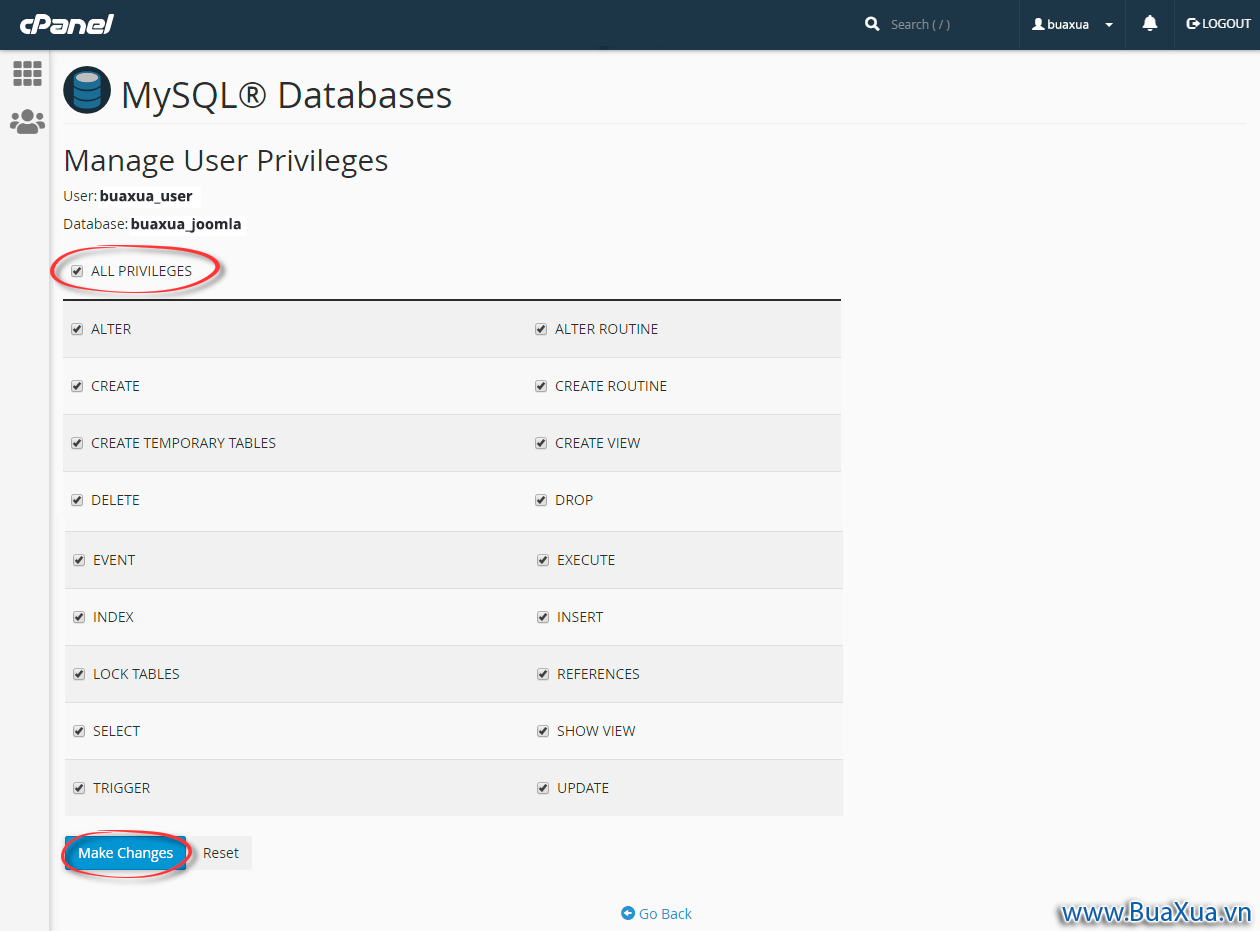Click the LOCK TABLES label text
Viewport: 1260px width, 932px height.
(x=136, y=674)
